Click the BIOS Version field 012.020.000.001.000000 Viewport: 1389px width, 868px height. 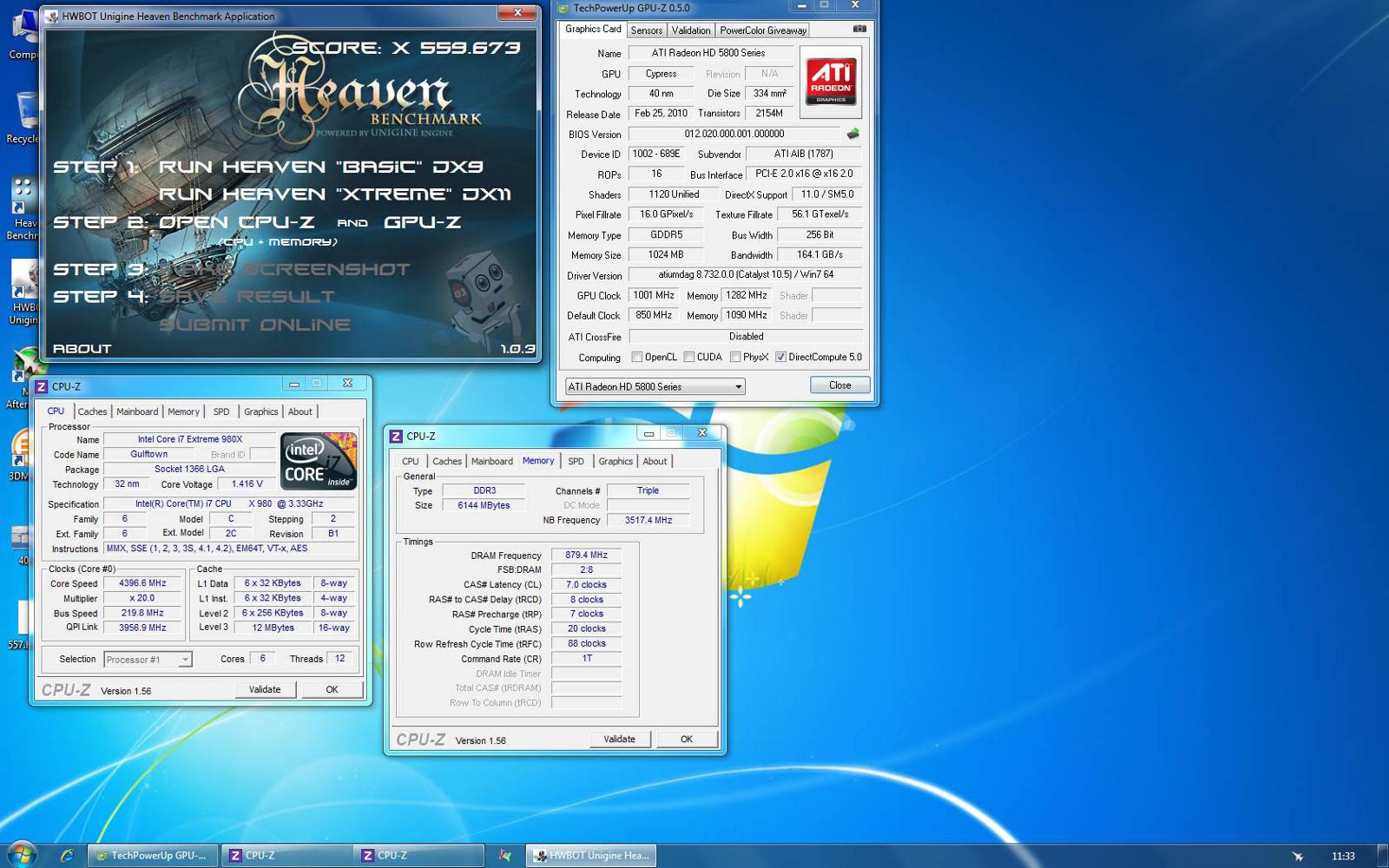tap(734, 134)
